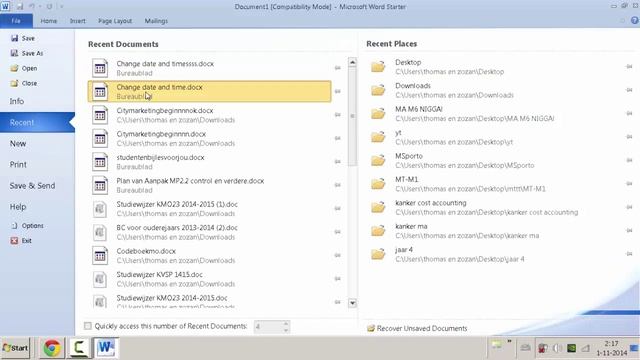The height and width of the screenshot is (360, 640).
Task: Select Recent in the backstage menu
Action: tap(37, 122)
